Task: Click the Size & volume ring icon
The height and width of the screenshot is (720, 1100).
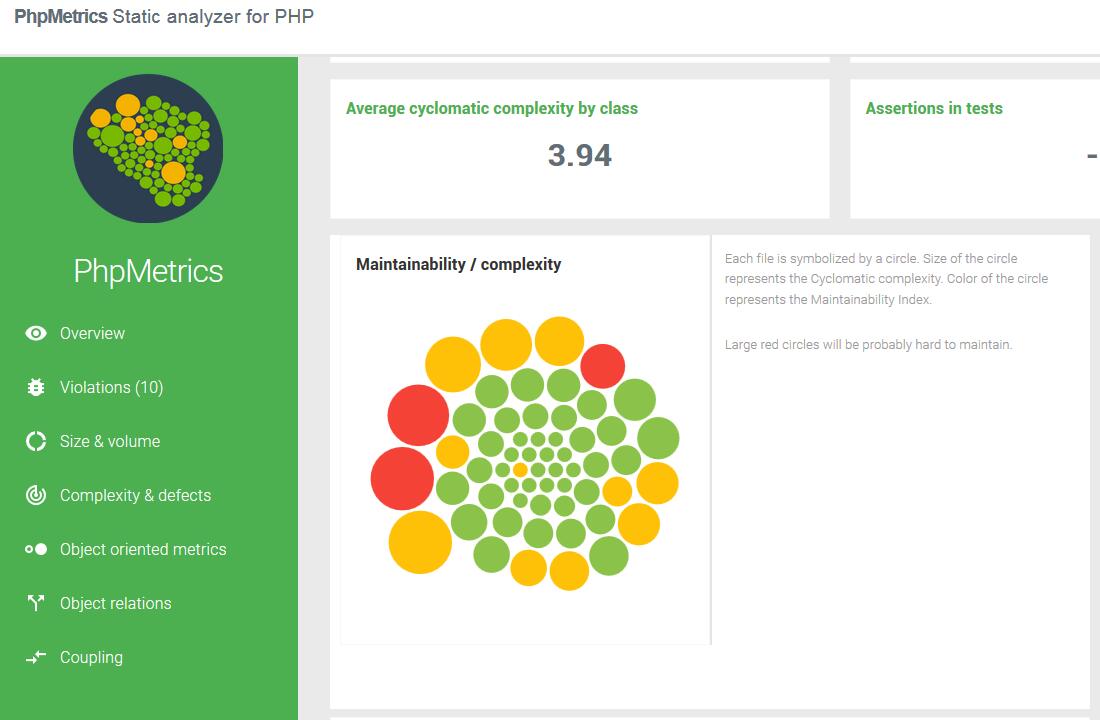Action: (36, 441)
